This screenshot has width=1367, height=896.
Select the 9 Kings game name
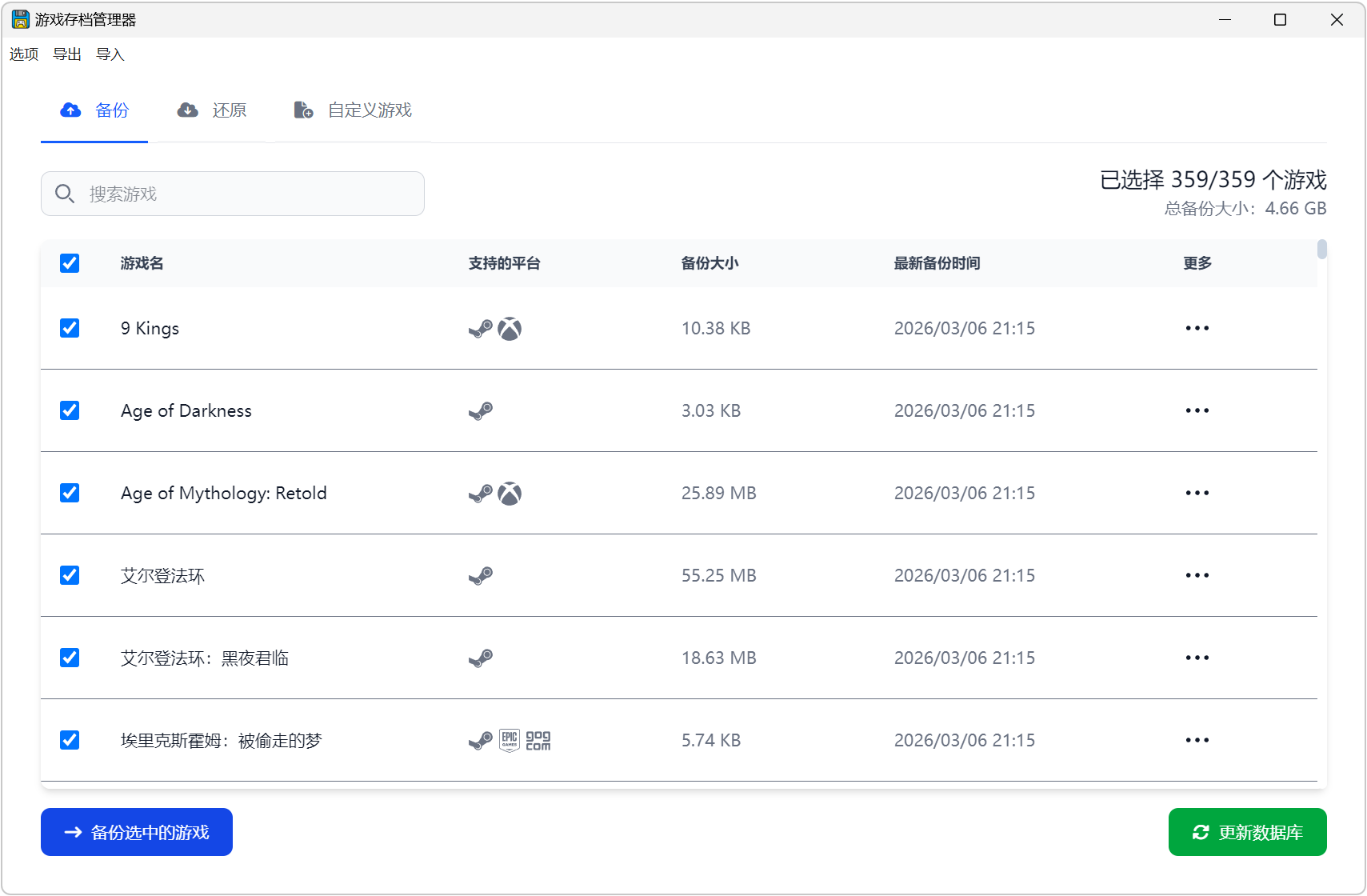(150, 328)
